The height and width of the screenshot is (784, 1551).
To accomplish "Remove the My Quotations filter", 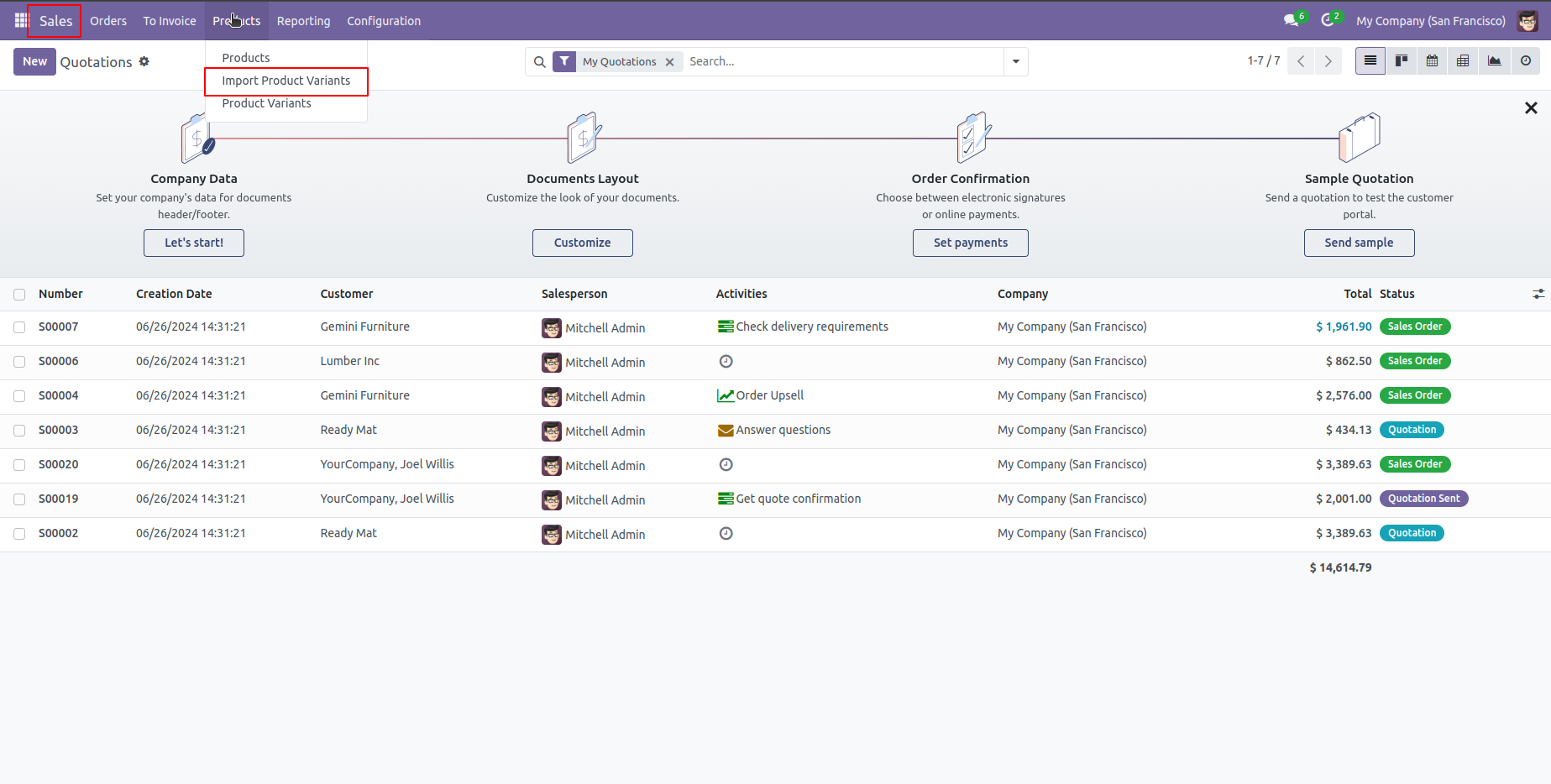I will click(669, 61).
